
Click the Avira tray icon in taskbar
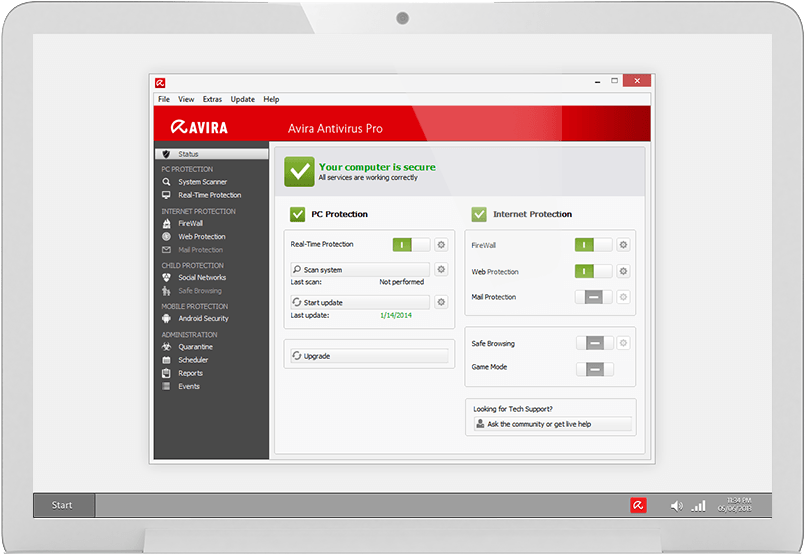[638, 506]
